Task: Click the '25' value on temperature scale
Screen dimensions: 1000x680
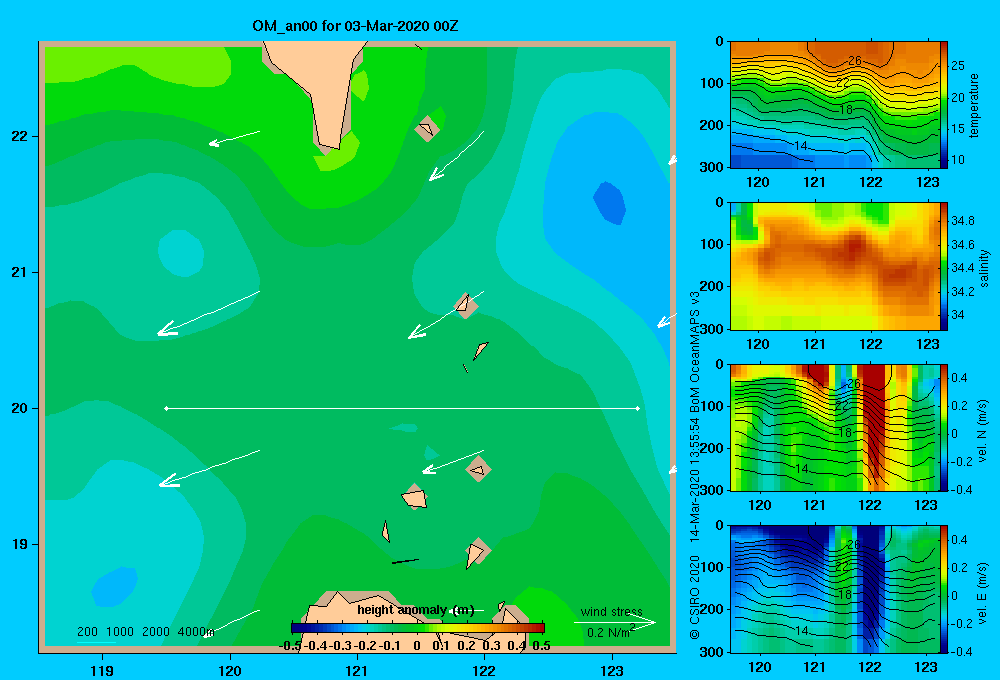Action: pos(958,66)
